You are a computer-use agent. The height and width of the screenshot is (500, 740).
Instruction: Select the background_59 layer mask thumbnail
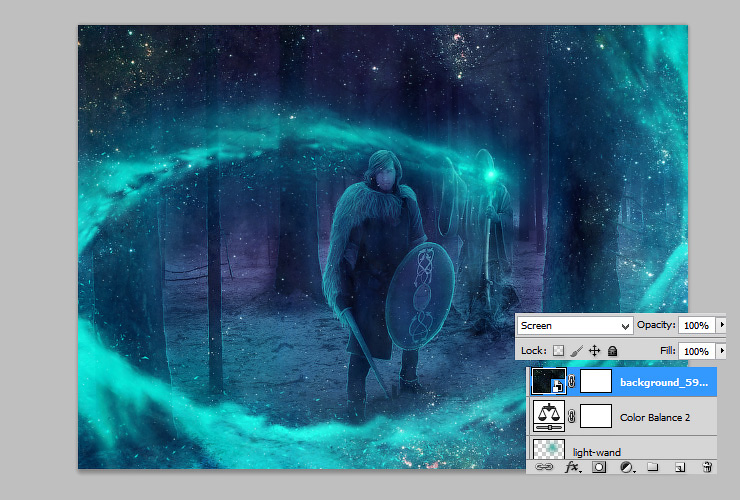point(596,381)
